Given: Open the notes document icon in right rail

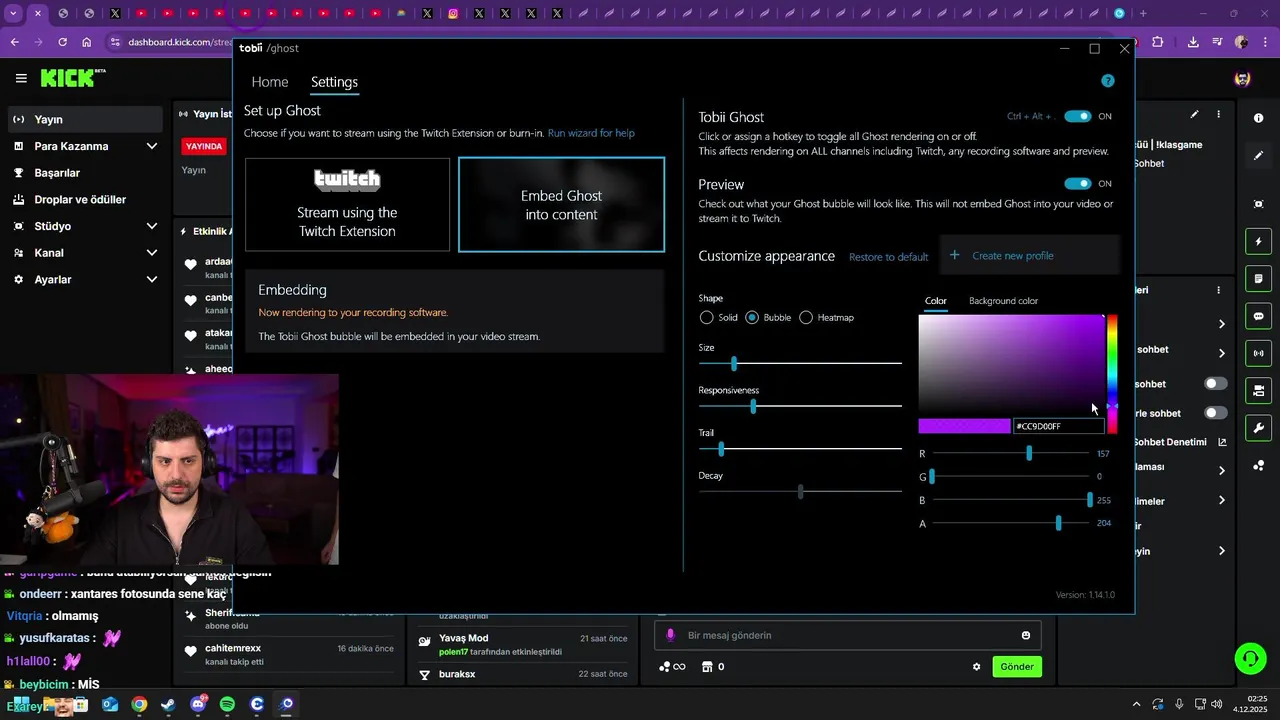Looking at the screenshot, I should [x=1258, y=278].
